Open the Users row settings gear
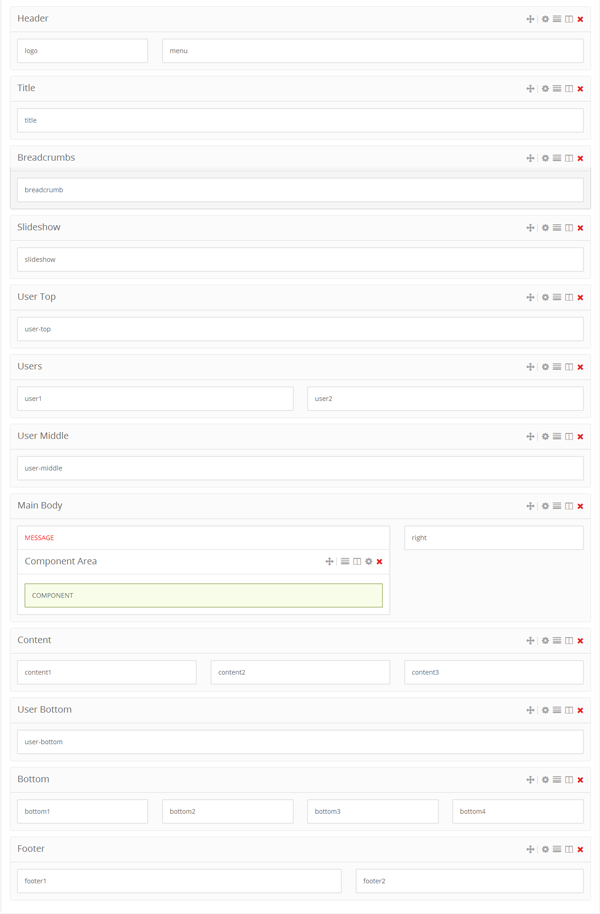Viewport: 600px width, 914px height. (x=545, y=367)
